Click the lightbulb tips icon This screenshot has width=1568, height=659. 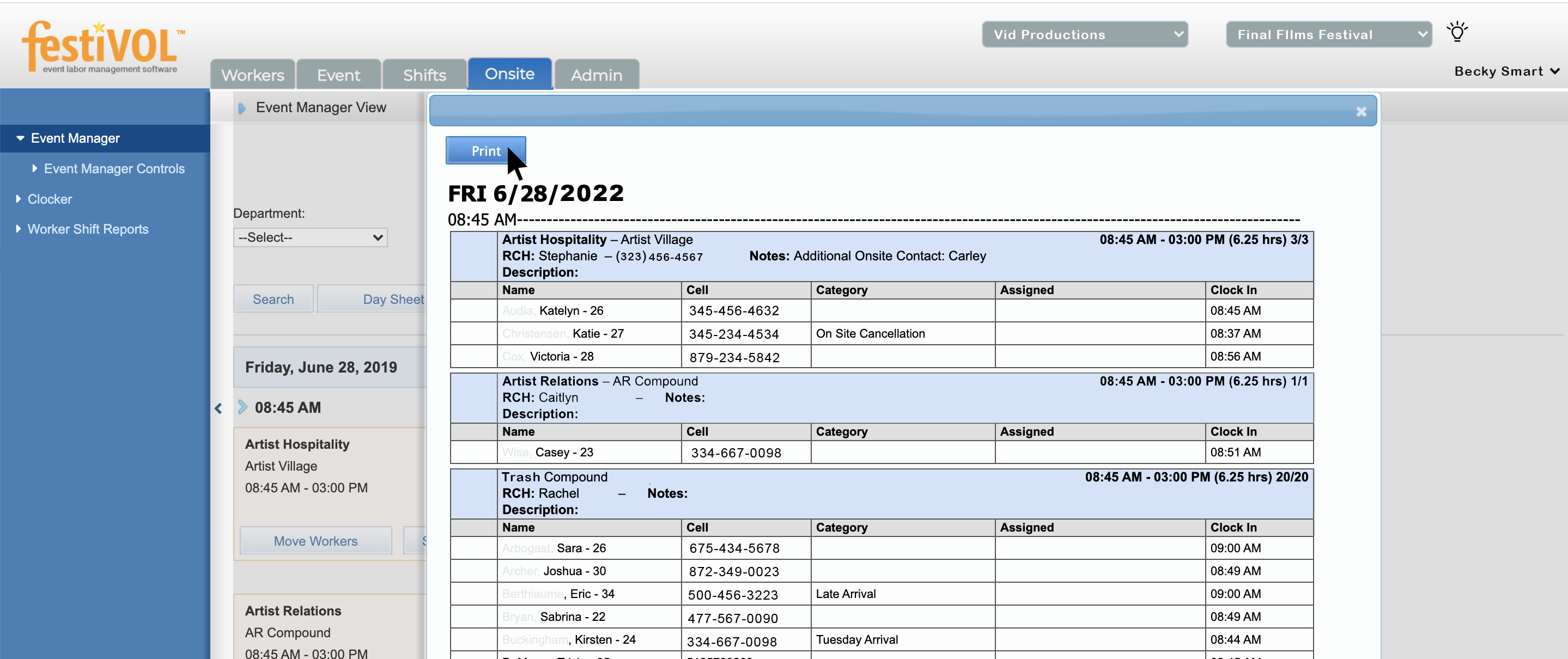coord(1457,32)
